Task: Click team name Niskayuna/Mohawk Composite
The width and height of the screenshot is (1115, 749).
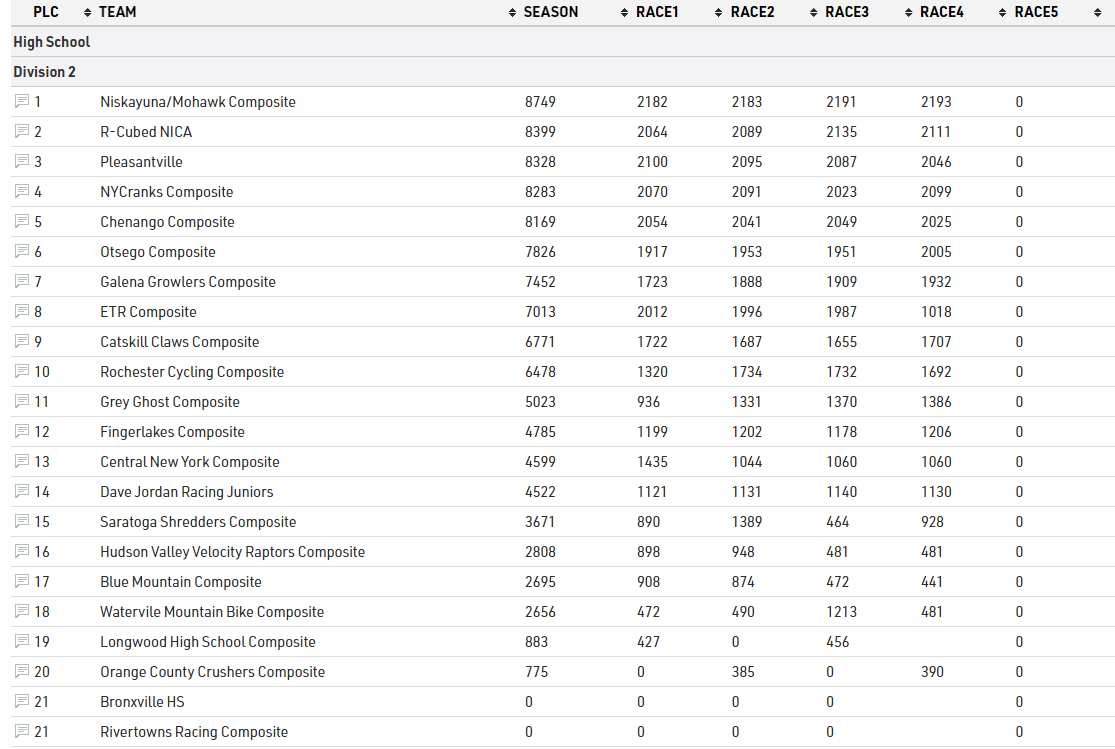Action: point(198,102)
